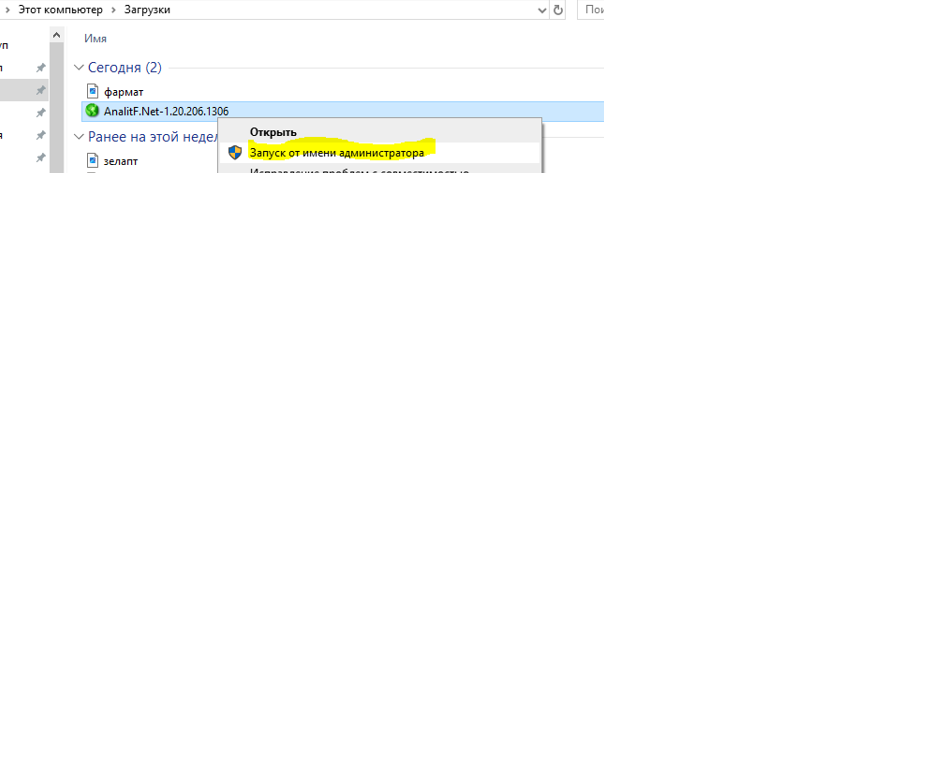Click the Загрузки breadcrumb

point(147,10)
